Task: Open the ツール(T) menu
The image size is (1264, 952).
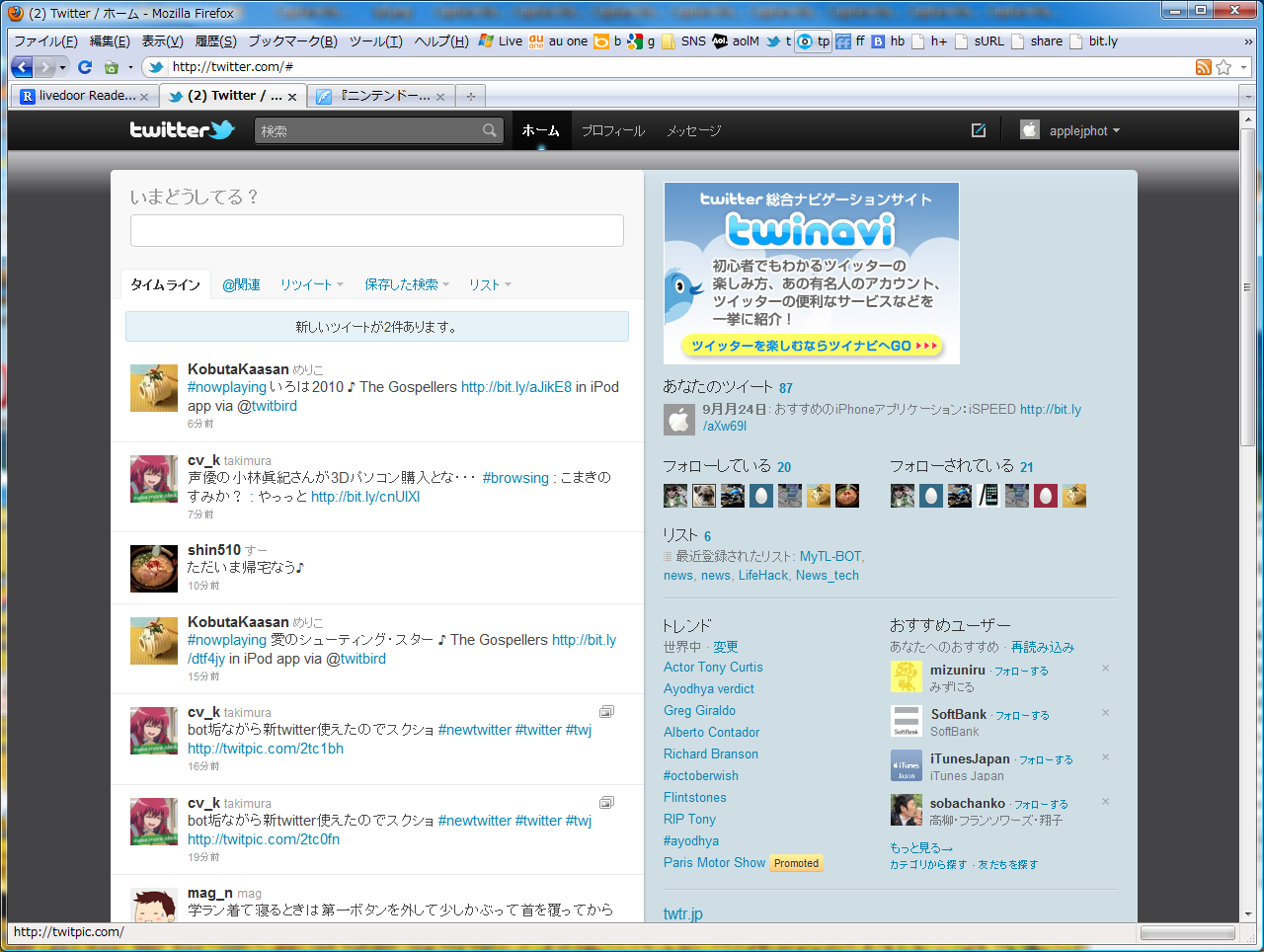Action: click(376, 41)
